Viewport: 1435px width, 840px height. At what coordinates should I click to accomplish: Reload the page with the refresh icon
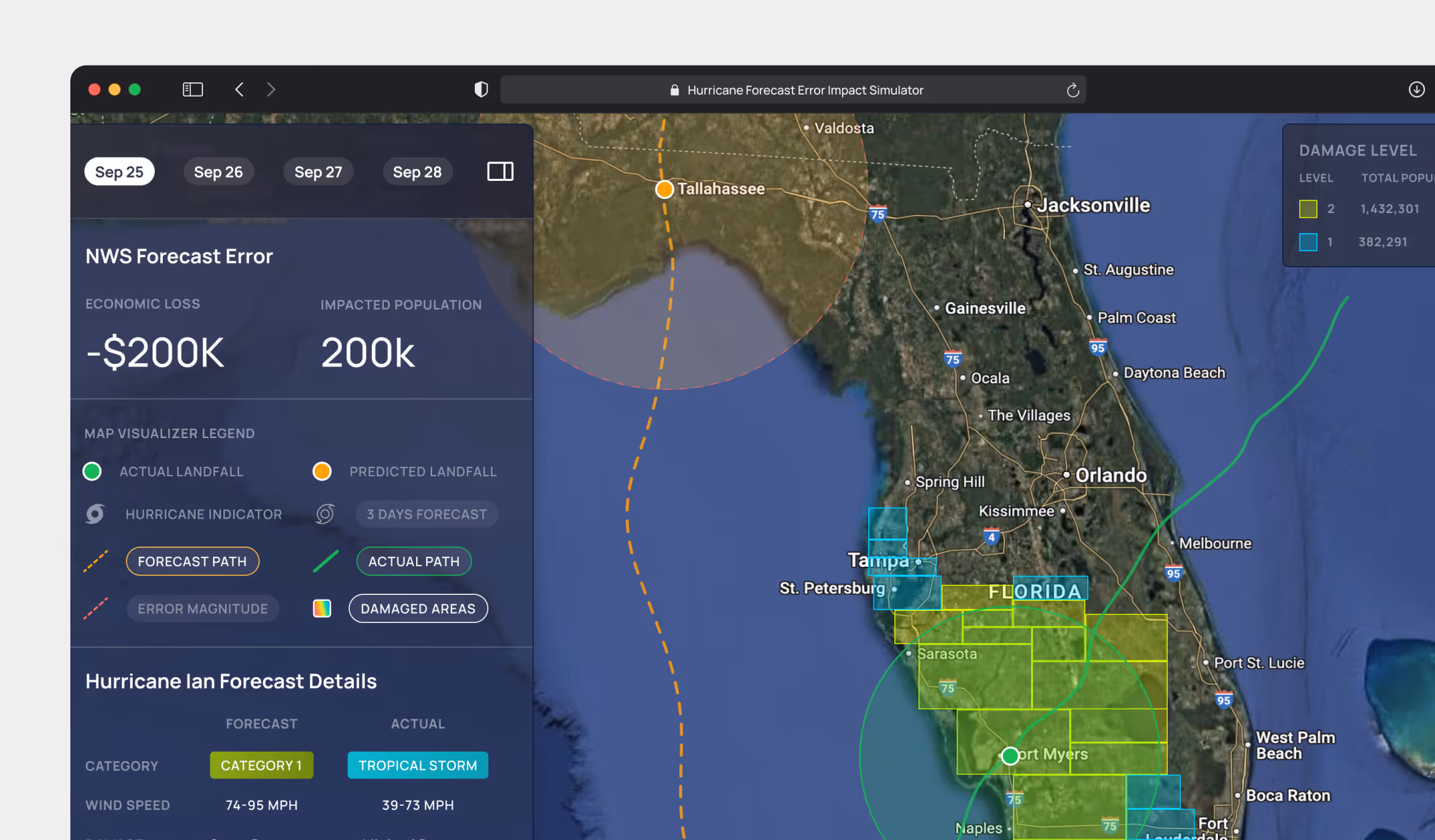1073,90
